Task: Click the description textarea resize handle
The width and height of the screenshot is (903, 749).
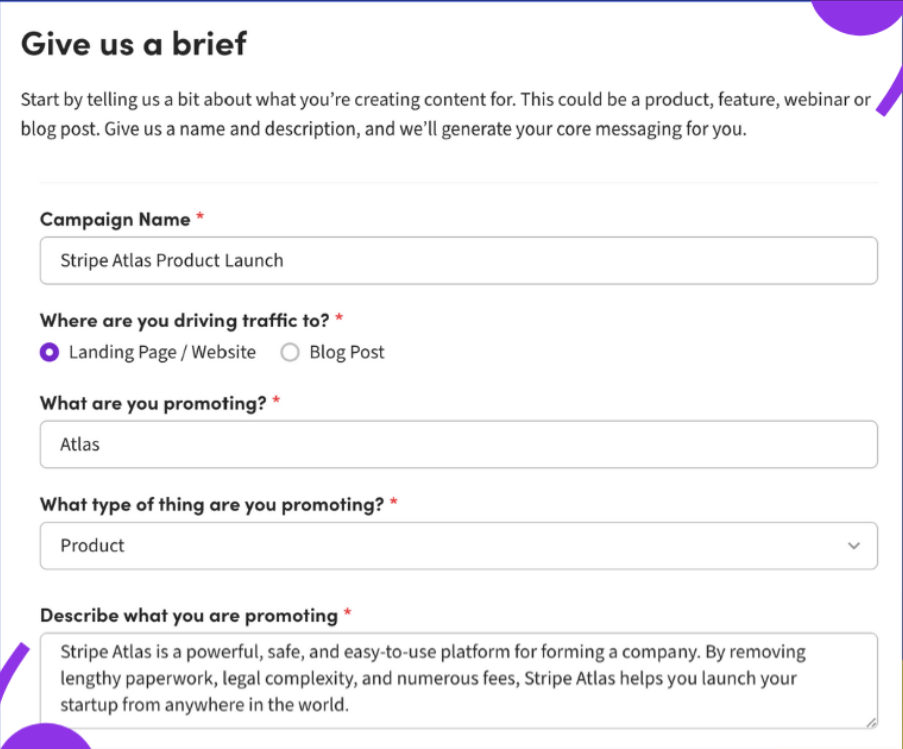Action: [x=871, y=722]
